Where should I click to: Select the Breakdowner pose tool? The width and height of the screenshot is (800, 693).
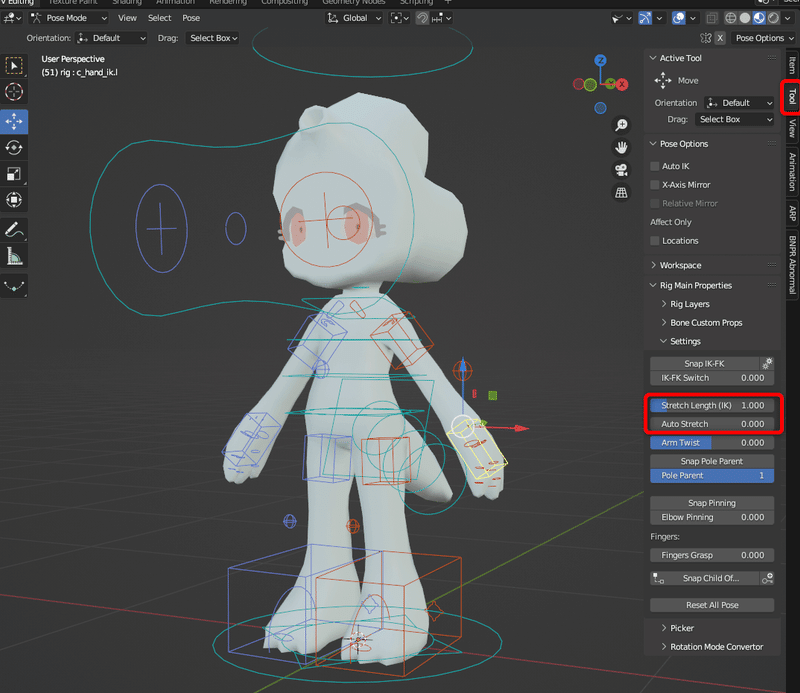(14, 286)
